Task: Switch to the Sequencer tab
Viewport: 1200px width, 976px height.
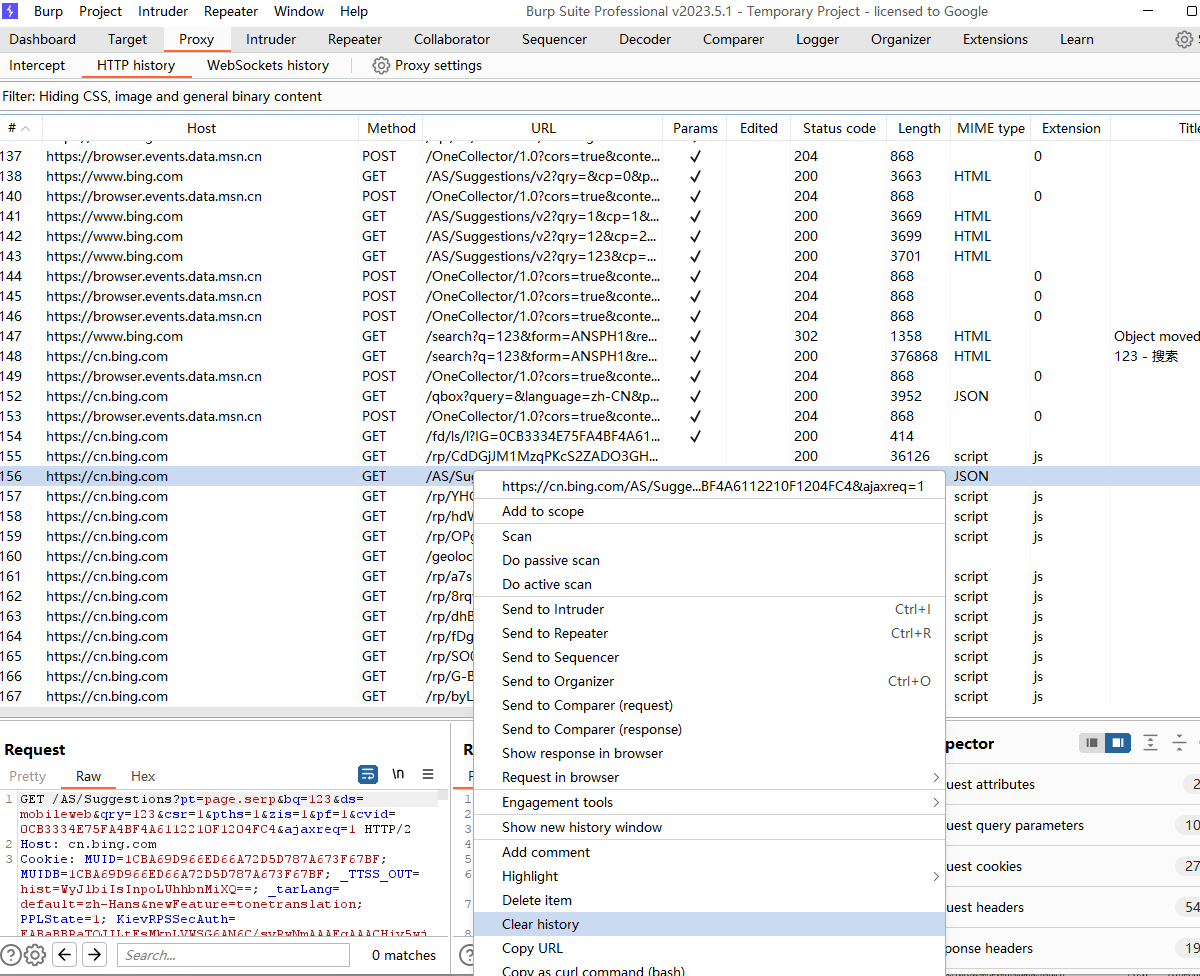Action: [554, 39]
